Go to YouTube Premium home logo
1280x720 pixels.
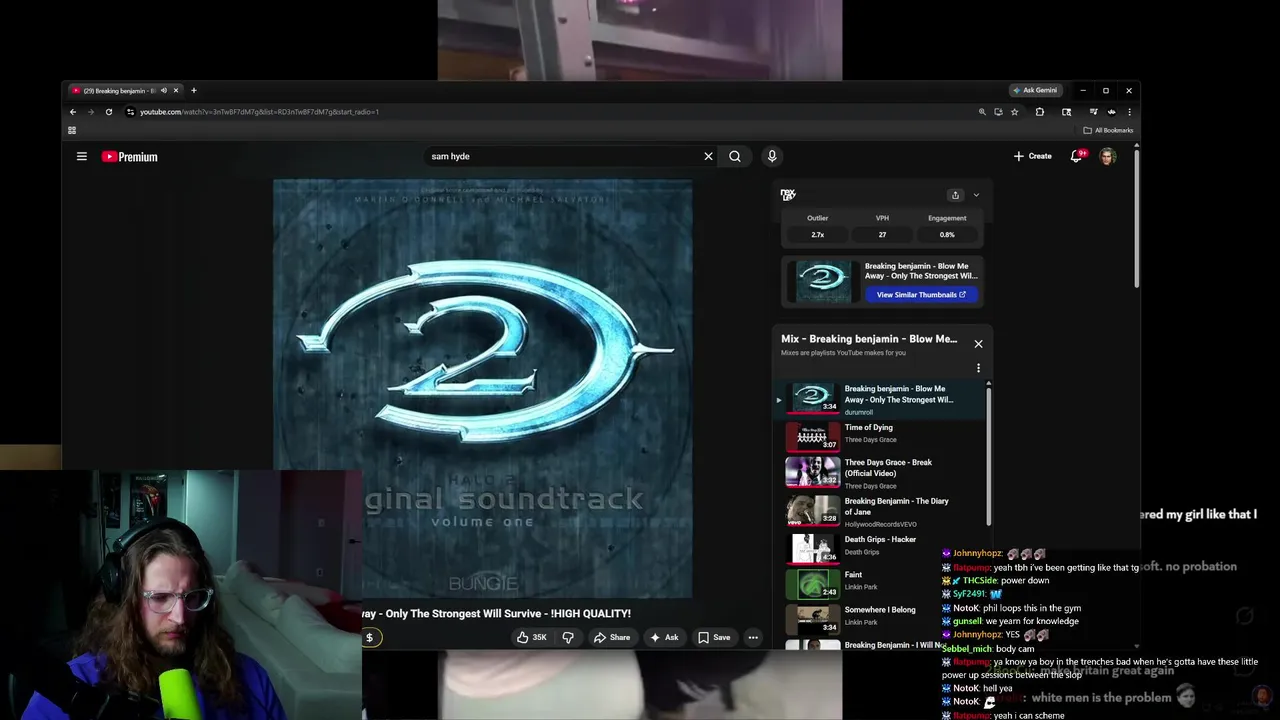(x=130, y=157)
